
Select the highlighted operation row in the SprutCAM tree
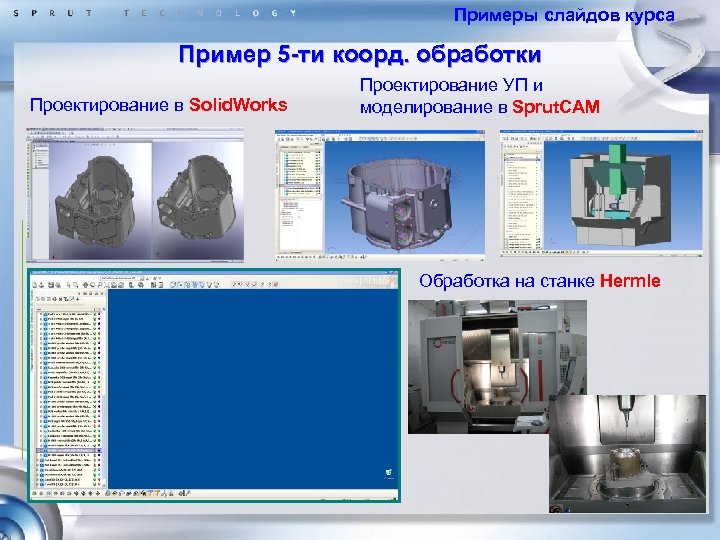point(69,450)
